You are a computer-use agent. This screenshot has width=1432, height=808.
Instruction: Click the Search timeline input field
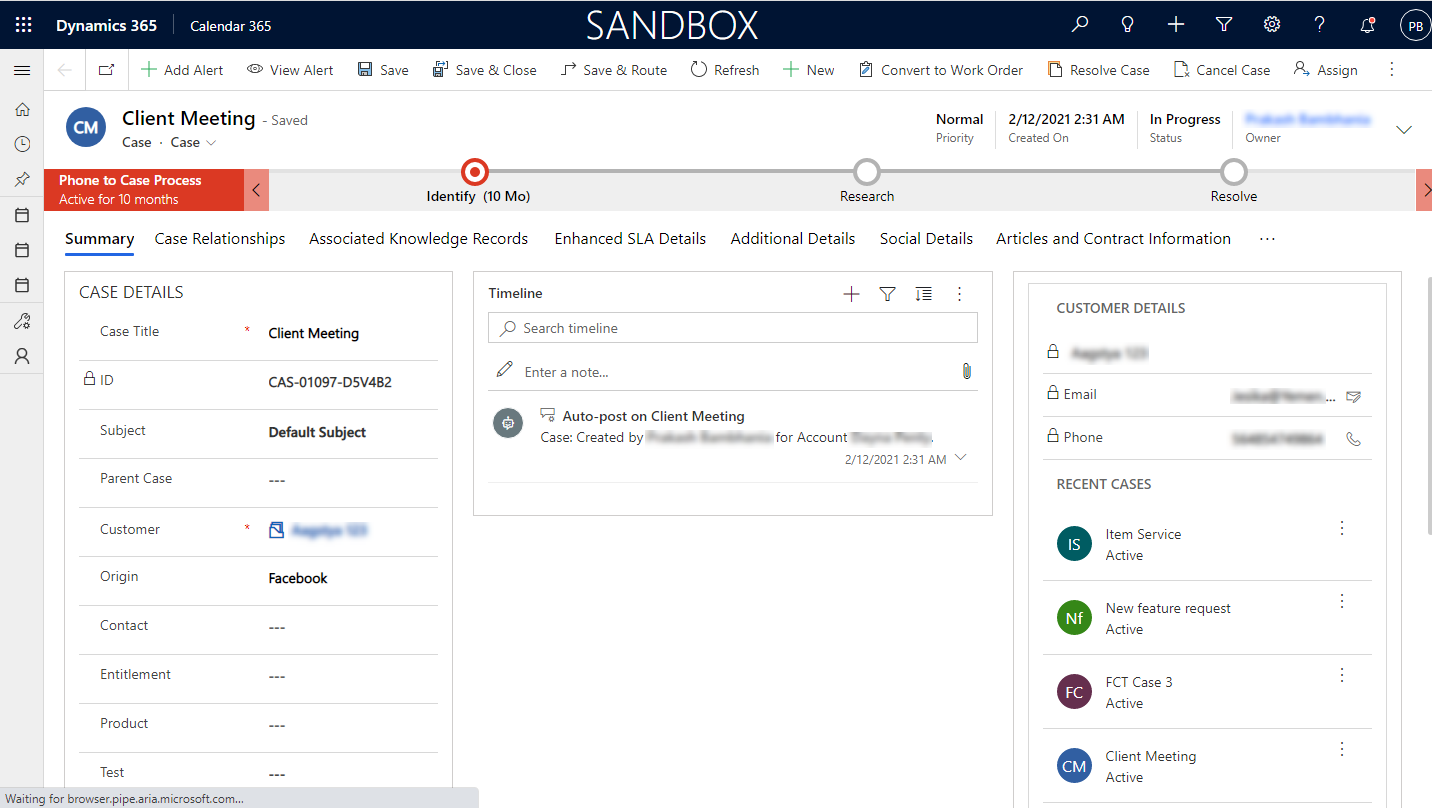coord(732,328)
